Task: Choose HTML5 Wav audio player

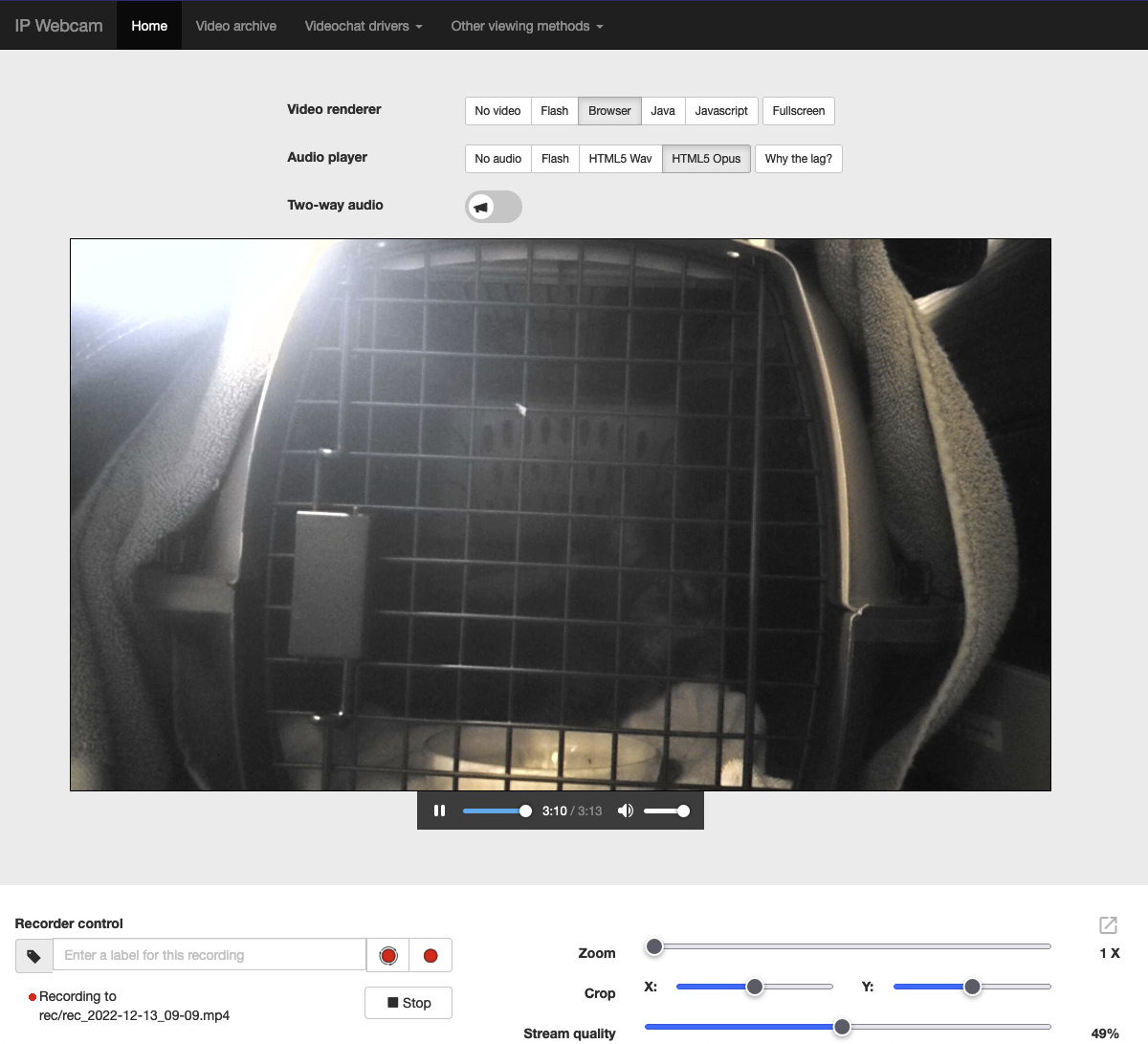Action: click(620, 159)
